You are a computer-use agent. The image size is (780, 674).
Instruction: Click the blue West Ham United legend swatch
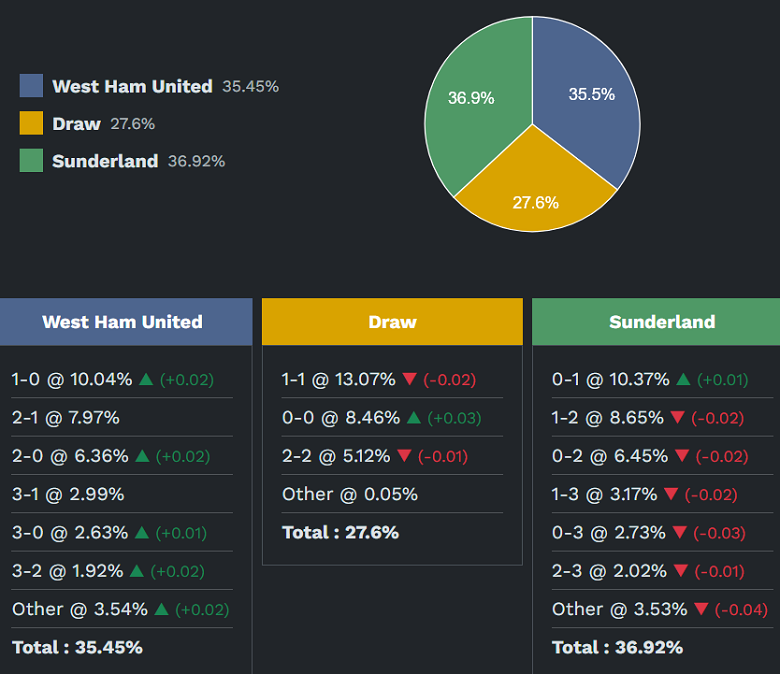31,86
